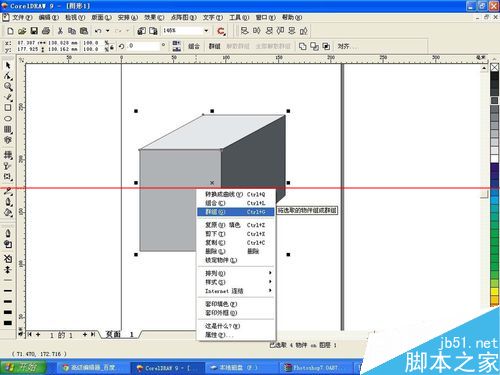Viewport: 500px width, 375px height.
Task: Choose 属性 at the context menu bottom
Action: pyautogui.click(x=235, y=335)
